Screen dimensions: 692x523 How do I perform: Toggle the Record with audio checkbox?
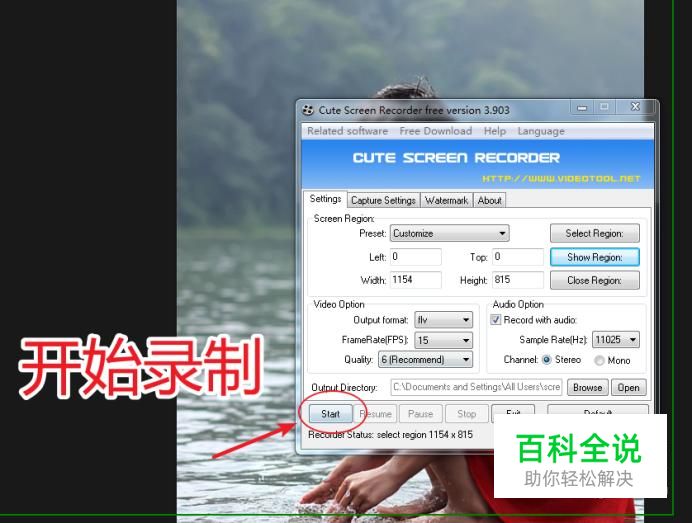coord(496,320)
